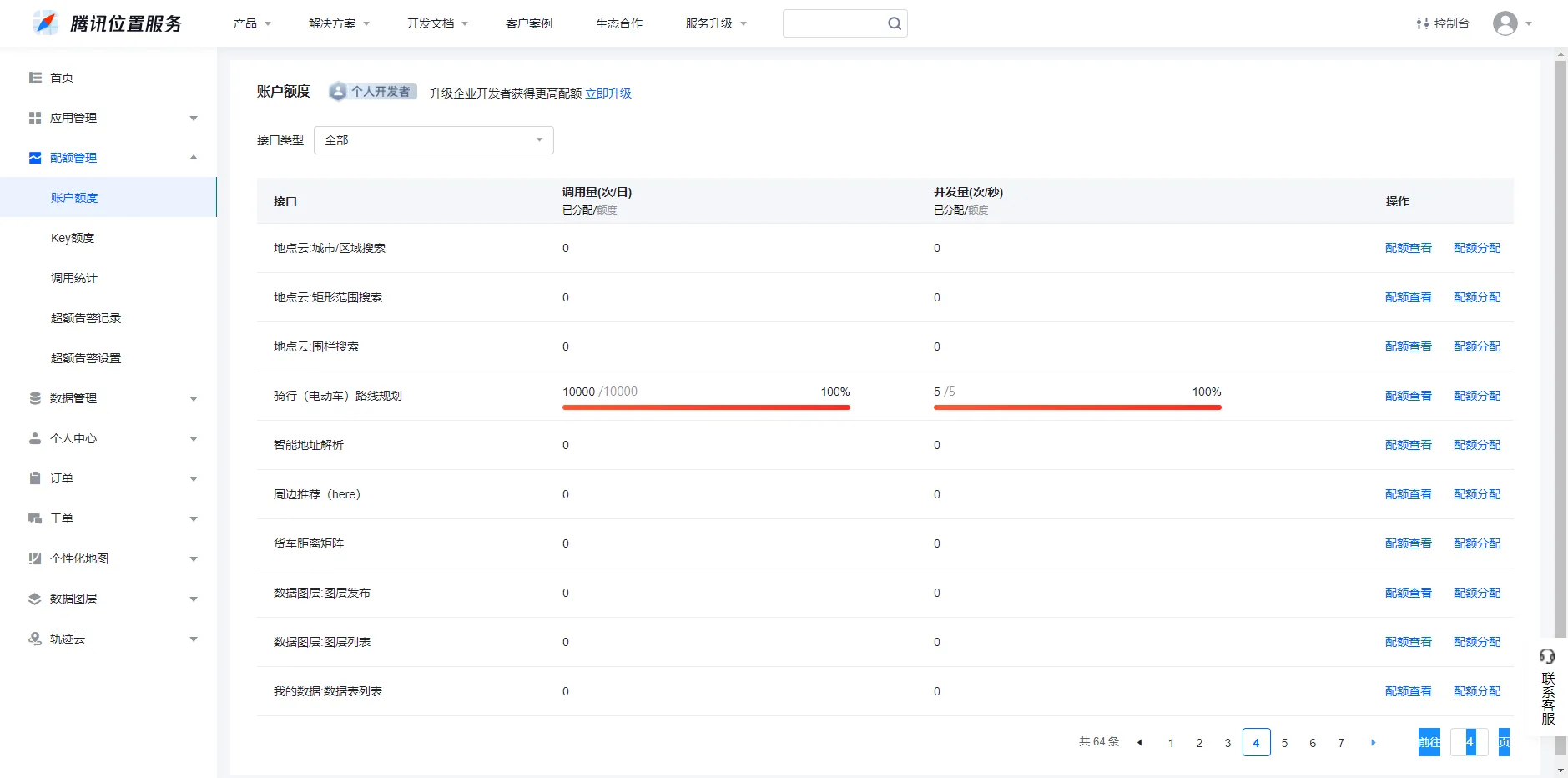Image resolution: width=1568 pixels, height=778 pixels.
Task: Select Key额度 in the sidebar
Action: coord(73,238)
